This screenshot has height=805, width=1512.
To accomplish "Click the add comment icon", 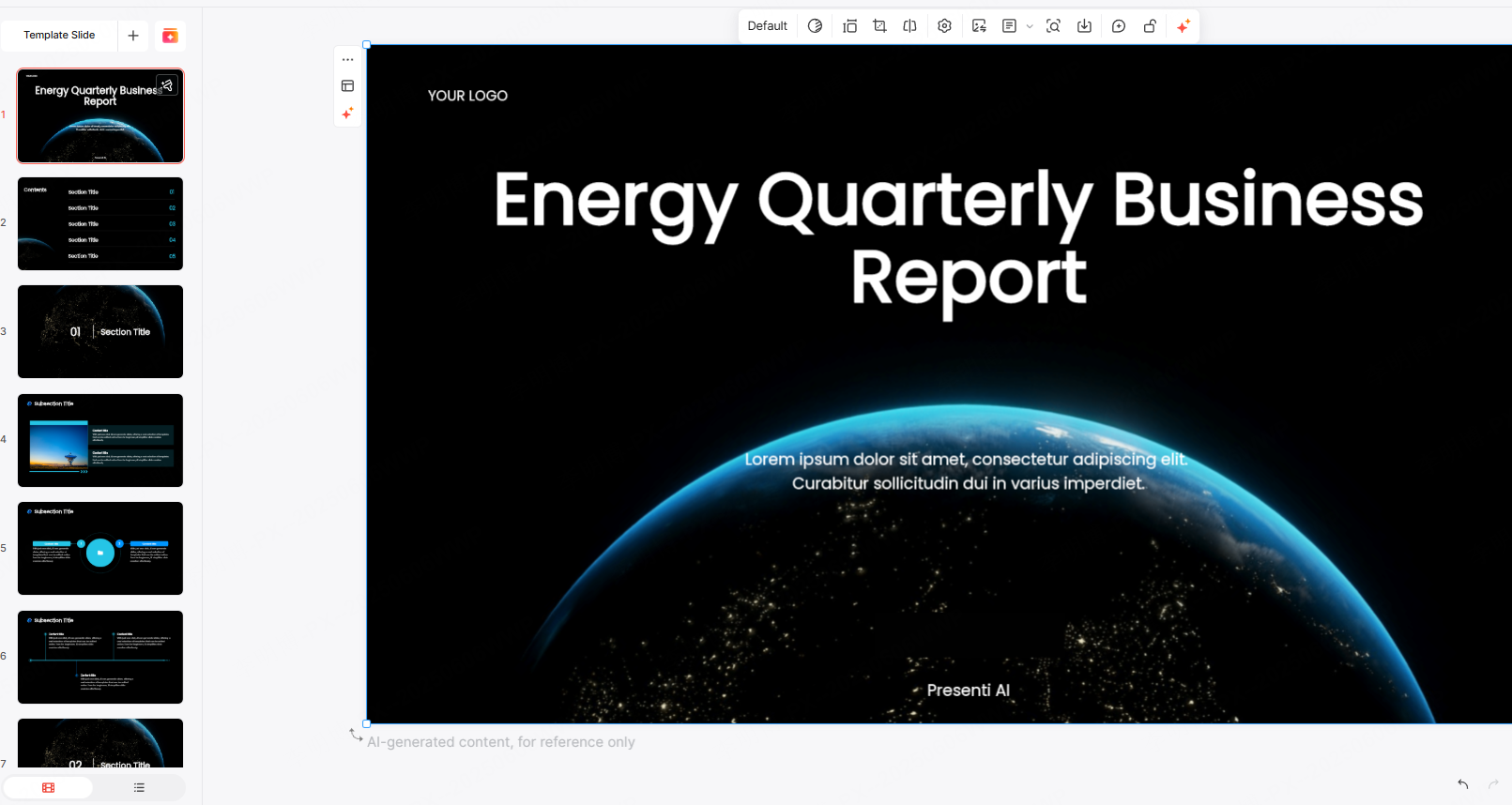I will pos(1119,26).
